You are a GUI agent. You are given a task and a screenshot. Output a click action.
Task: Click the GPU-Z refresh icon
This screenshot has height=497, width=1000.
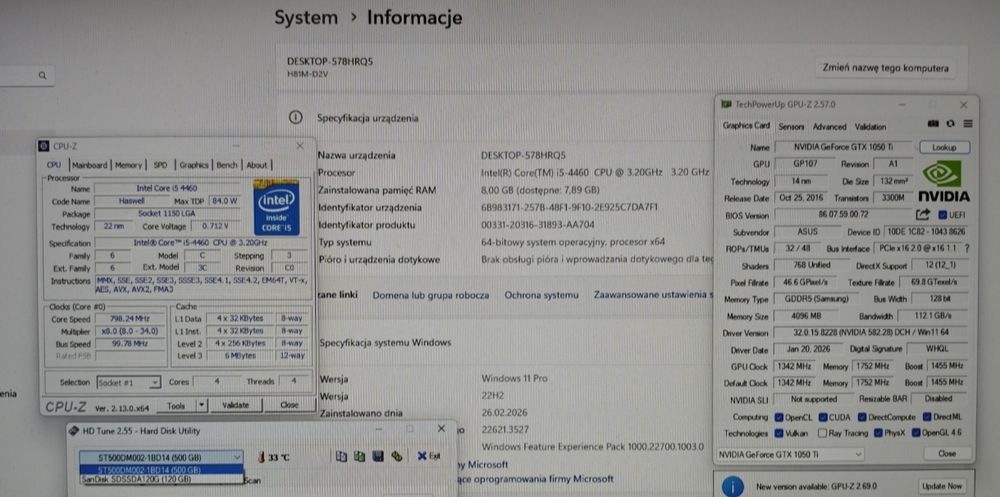pyautogui.click(x=950, y=124)
